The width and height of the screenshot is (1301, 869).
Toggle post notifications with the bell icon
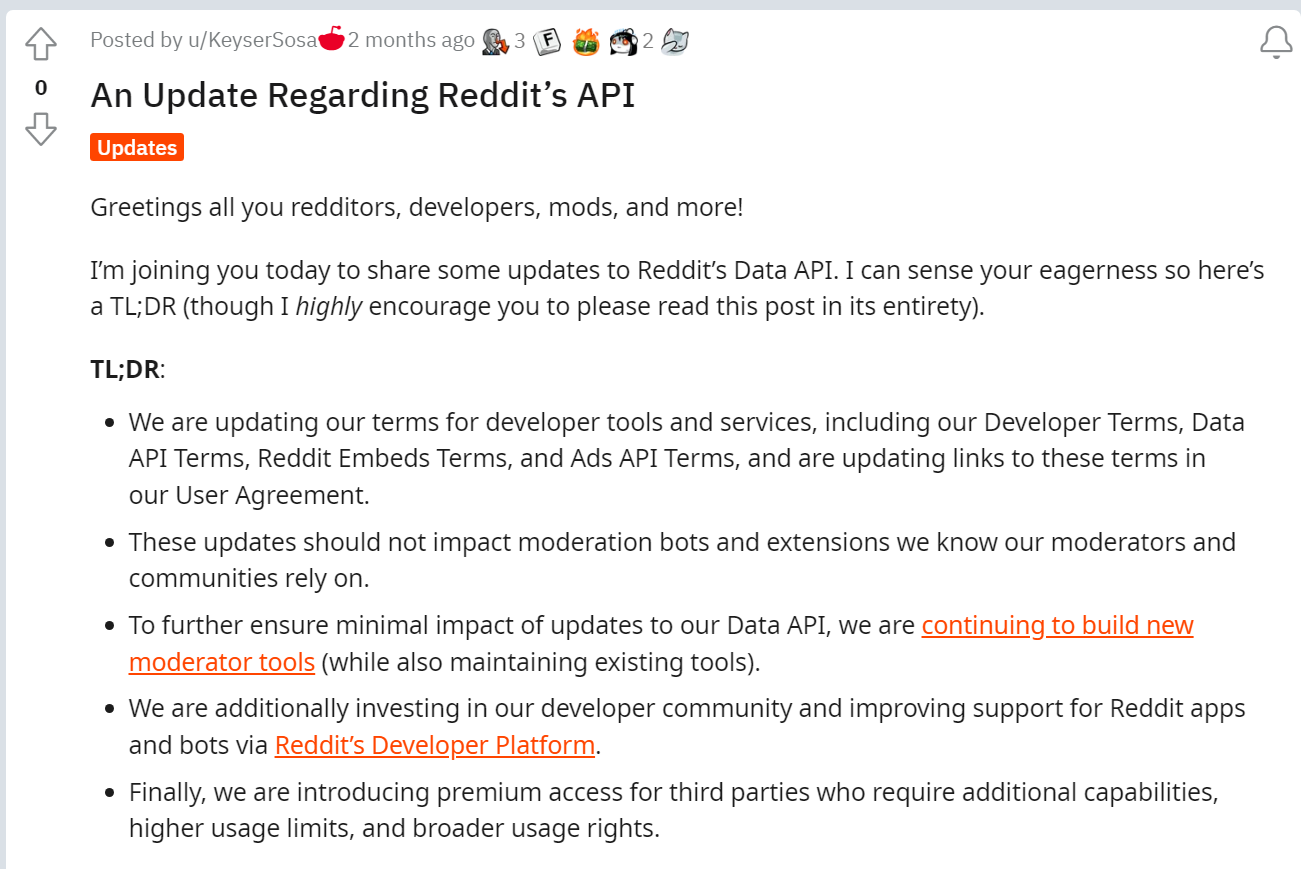[x=1276, y=43]
